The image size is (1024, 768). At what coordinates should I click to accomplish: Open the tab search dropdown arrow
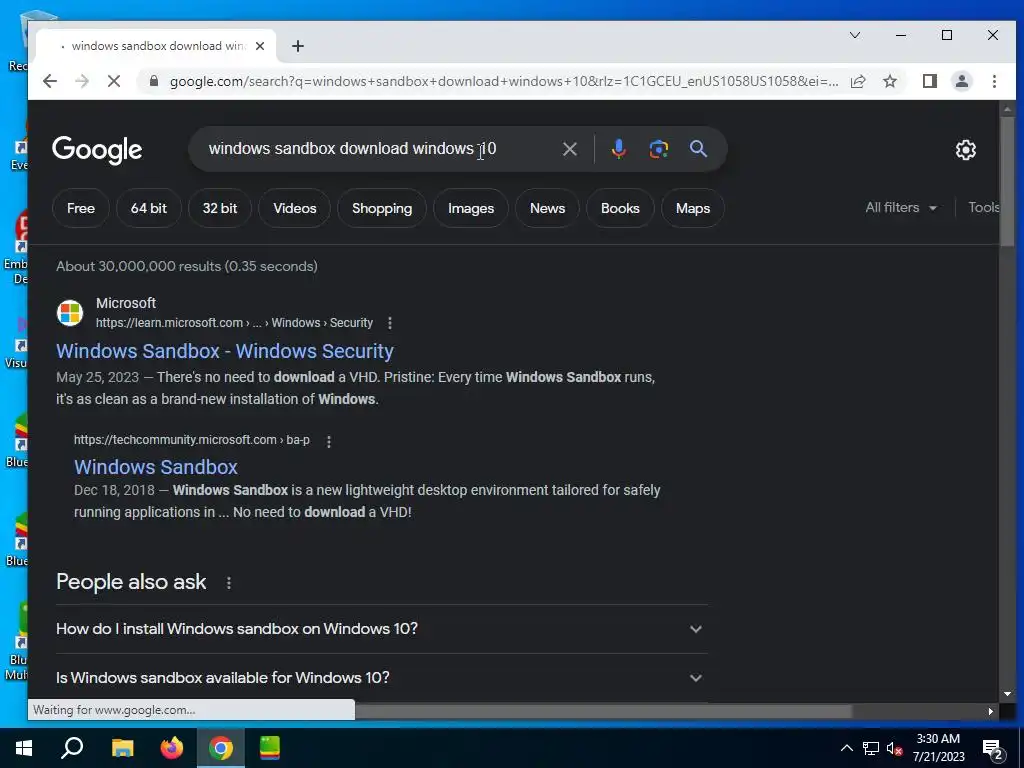coord(855,35)
